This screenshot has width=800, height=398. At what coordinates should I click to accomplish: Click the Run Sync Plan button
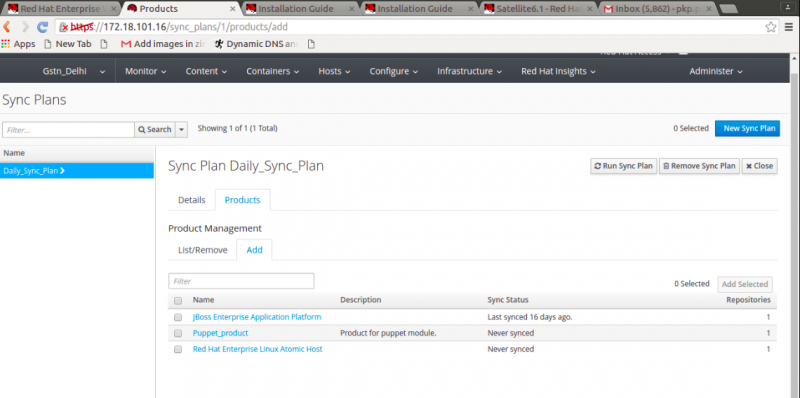pyautogui.click(x=623, y=166)
